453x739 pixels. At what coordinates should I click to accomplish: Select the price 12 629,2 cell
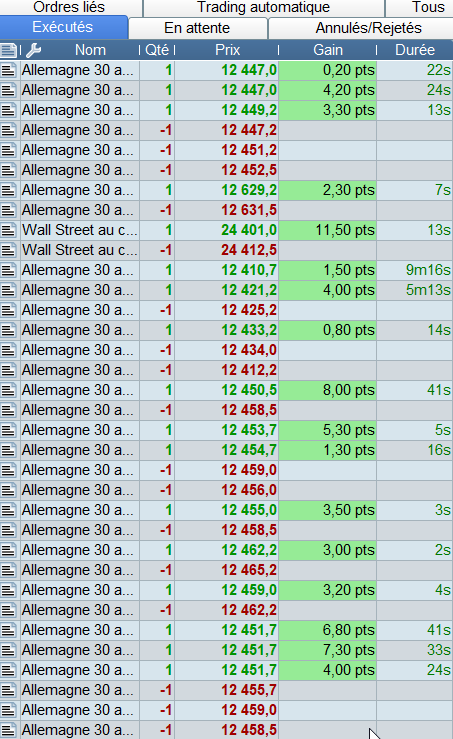(x=226, y=190)
